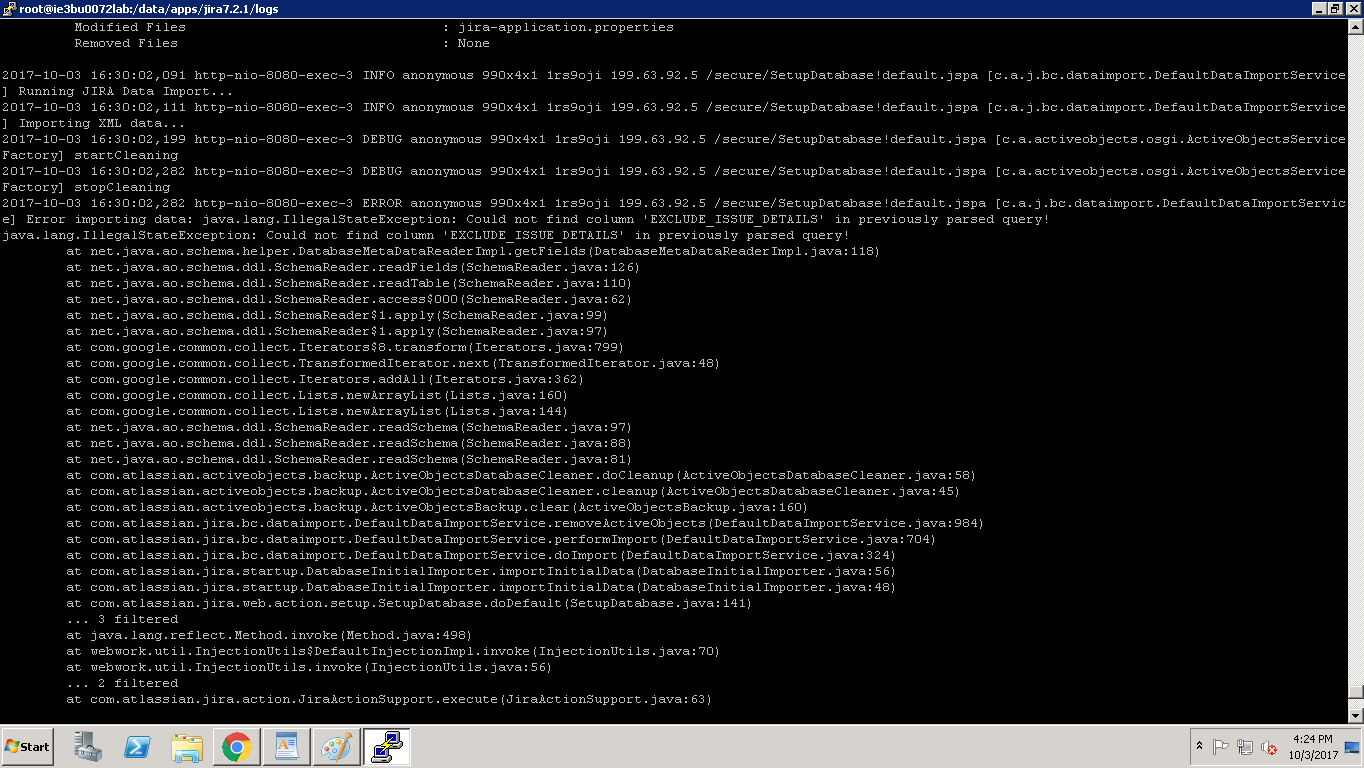This screenshot has width=1364, height=768.
Task: Show hidden system tray icons
Action: point(1199,746)
